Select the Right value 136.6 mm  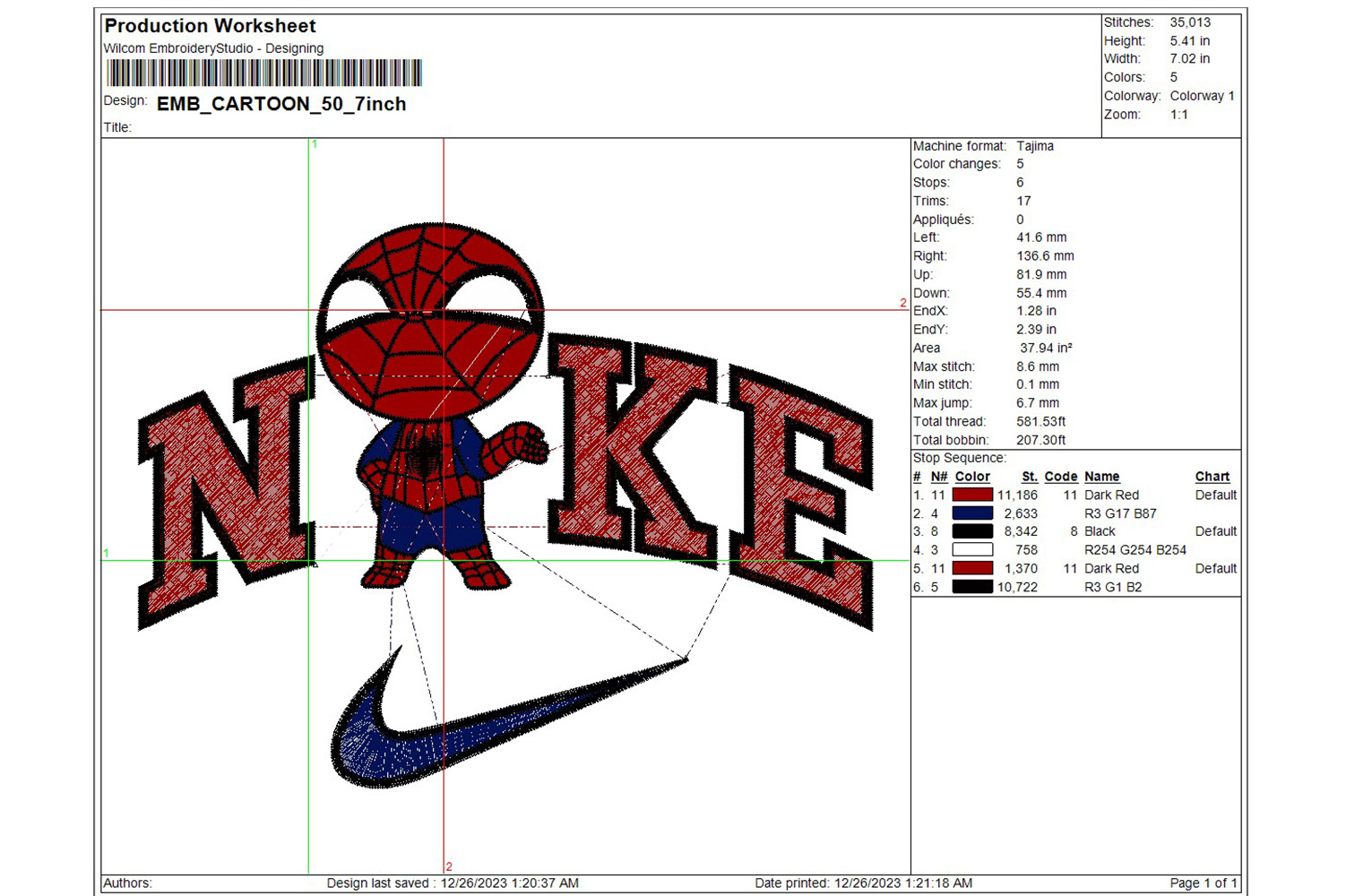tap(1045, 256)
